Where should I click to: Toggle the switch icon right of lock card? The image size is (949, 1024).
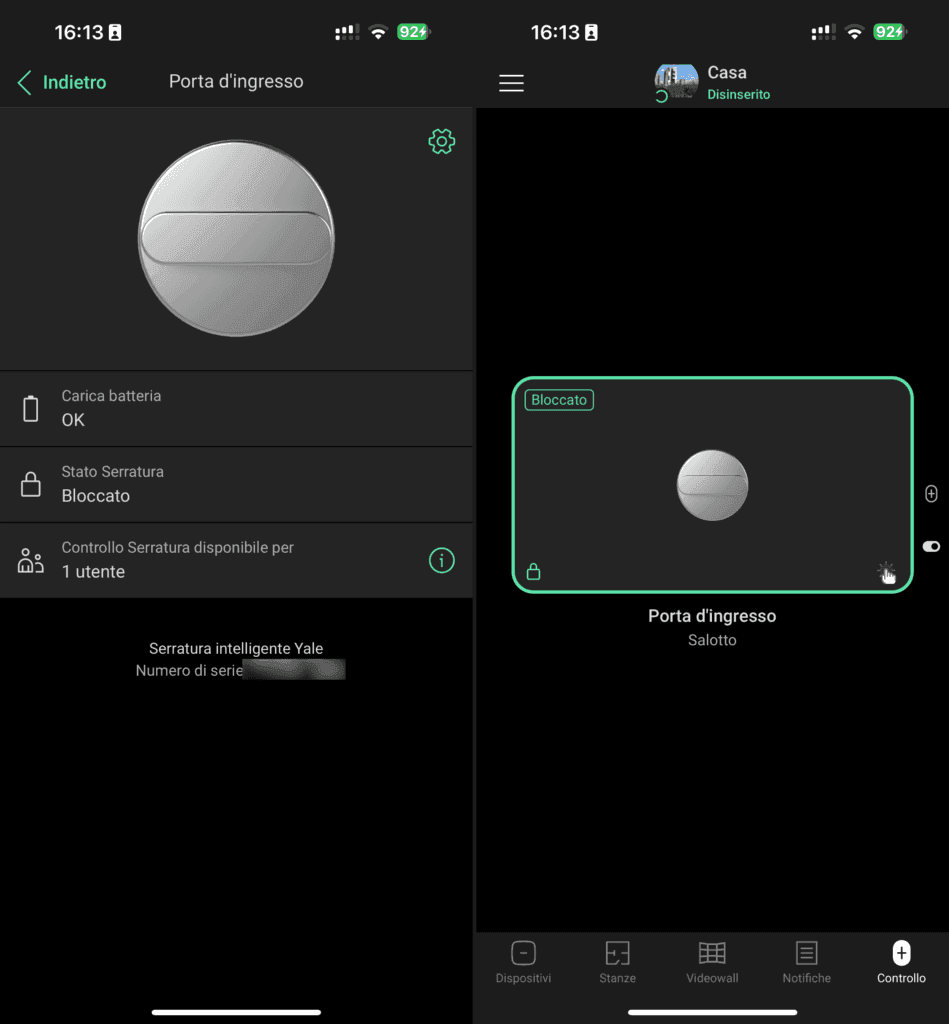pos(931,546)
